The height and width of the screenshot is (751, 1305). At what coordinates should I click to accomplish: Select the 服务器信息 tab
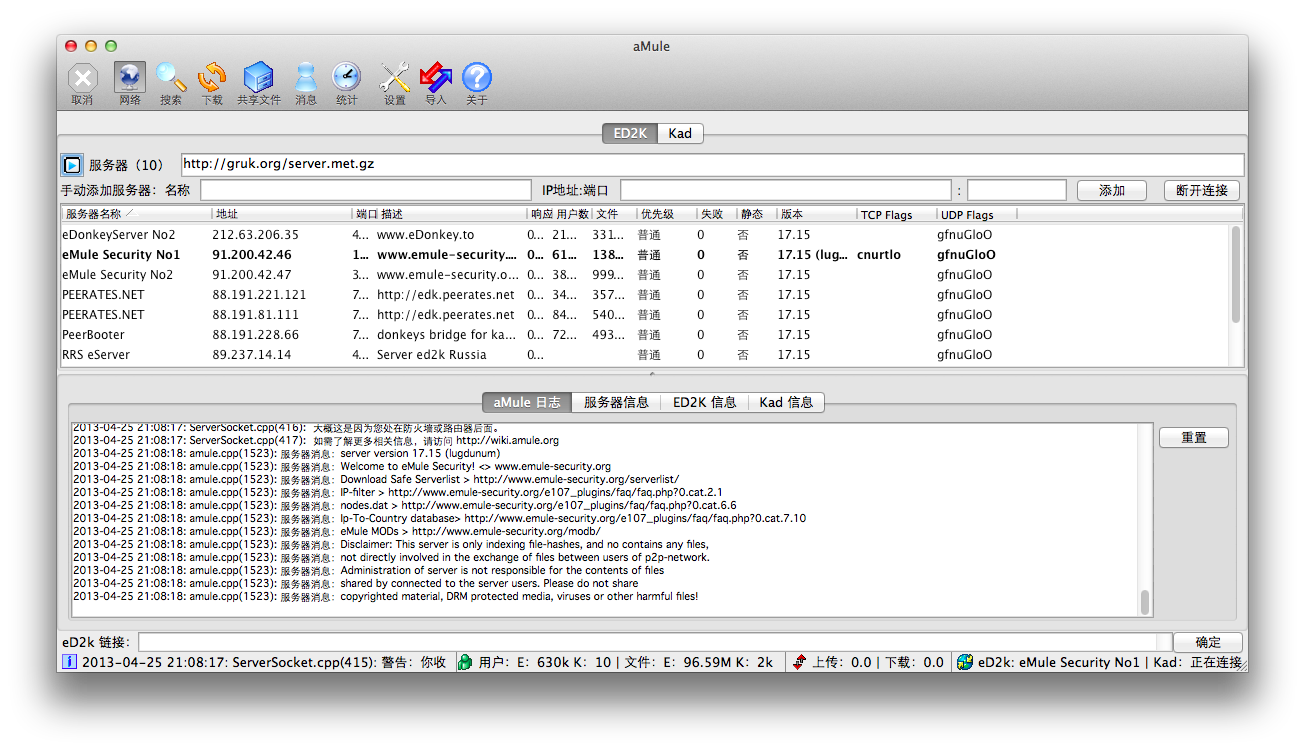click(616, 402)
